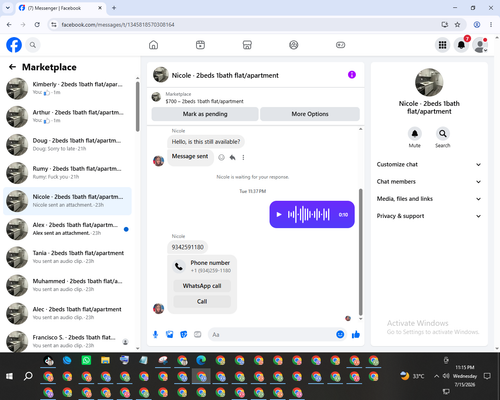Open Reels video icon in top navigation
Viewport: 500px width, 400px height.
200,45
